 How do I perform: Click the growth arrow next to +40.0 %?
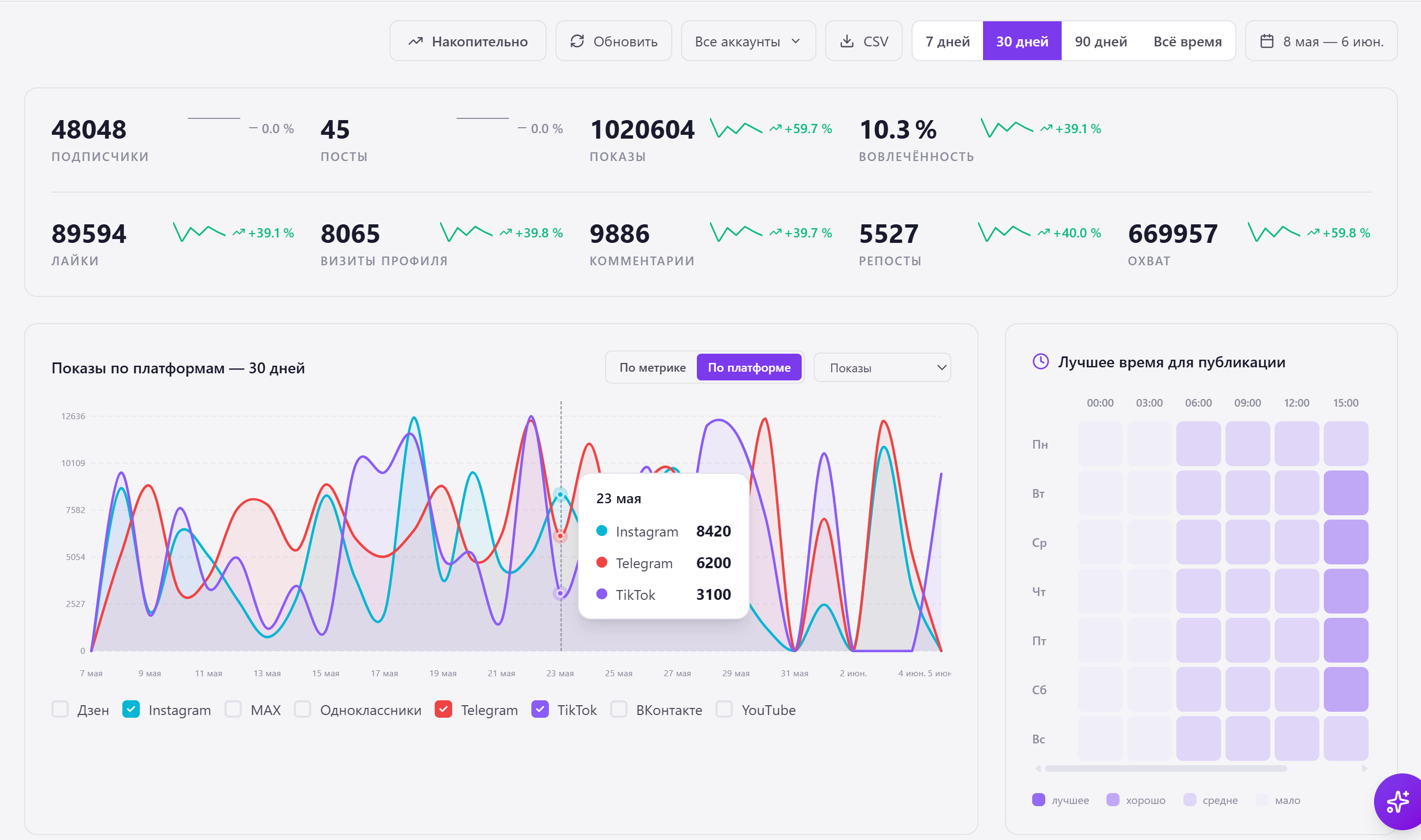point(1044,233)
